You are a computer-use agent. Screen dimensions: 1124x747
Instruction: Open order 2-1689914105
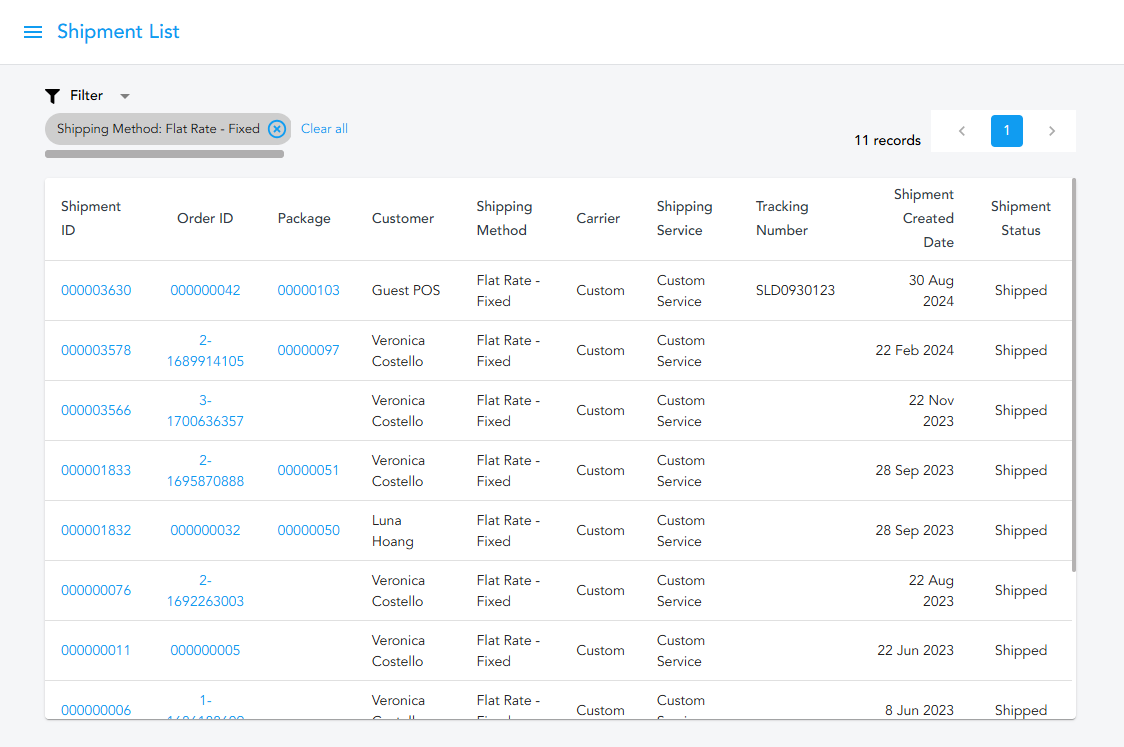pos(205,350)
